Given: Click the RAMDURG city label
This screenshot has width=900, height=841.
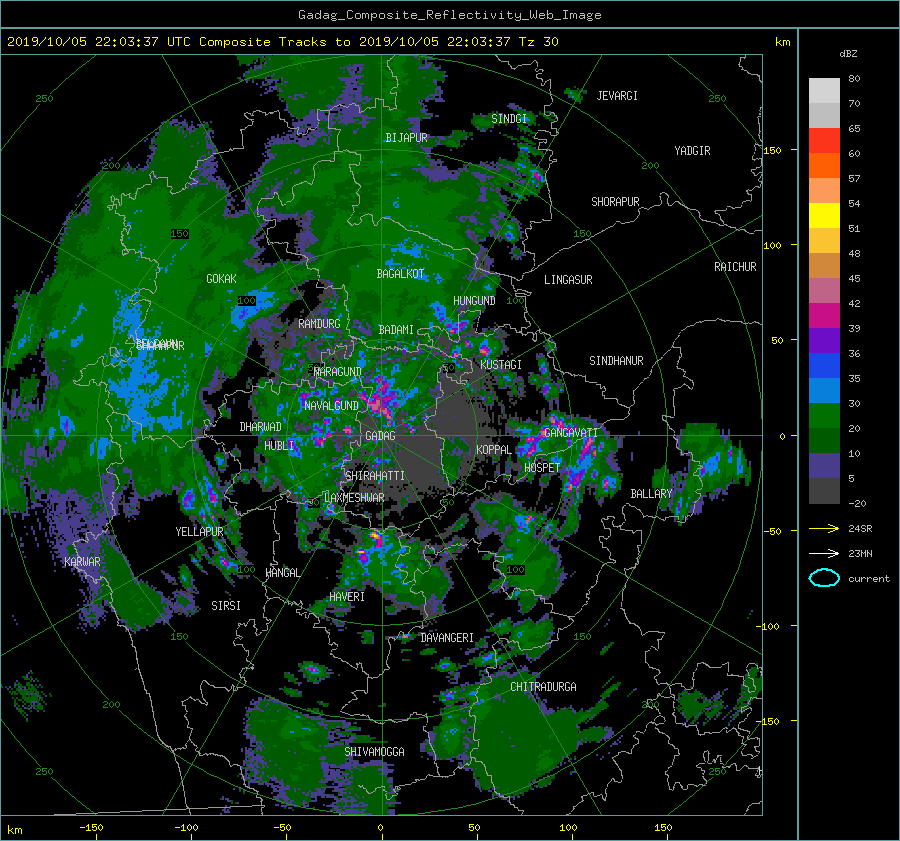Looking at the screenshot, I should coord(319,324).
